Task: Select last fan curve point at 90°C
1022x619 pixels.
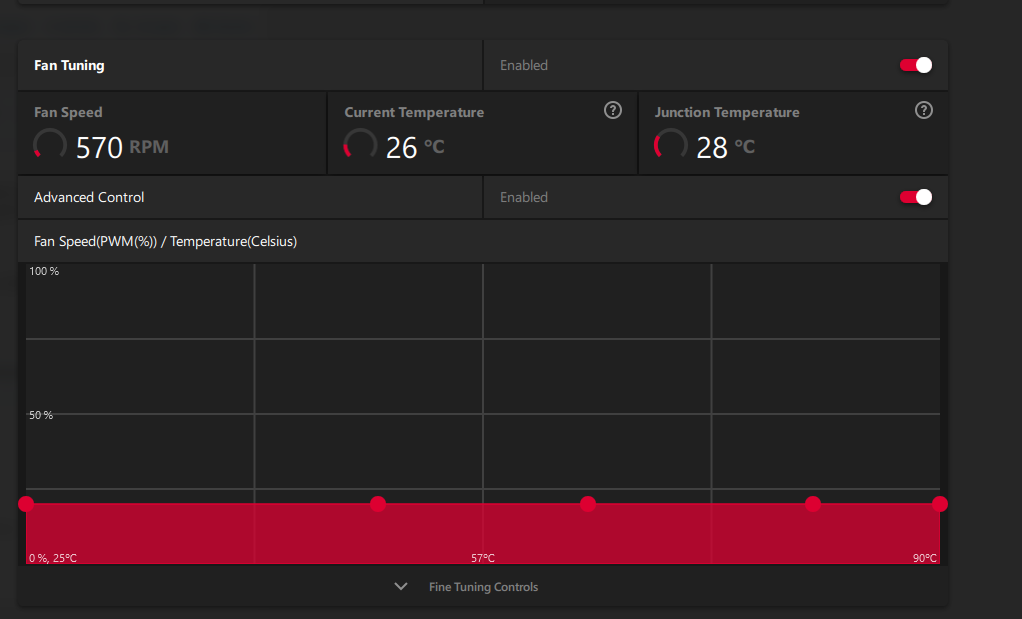Action: 939,504
